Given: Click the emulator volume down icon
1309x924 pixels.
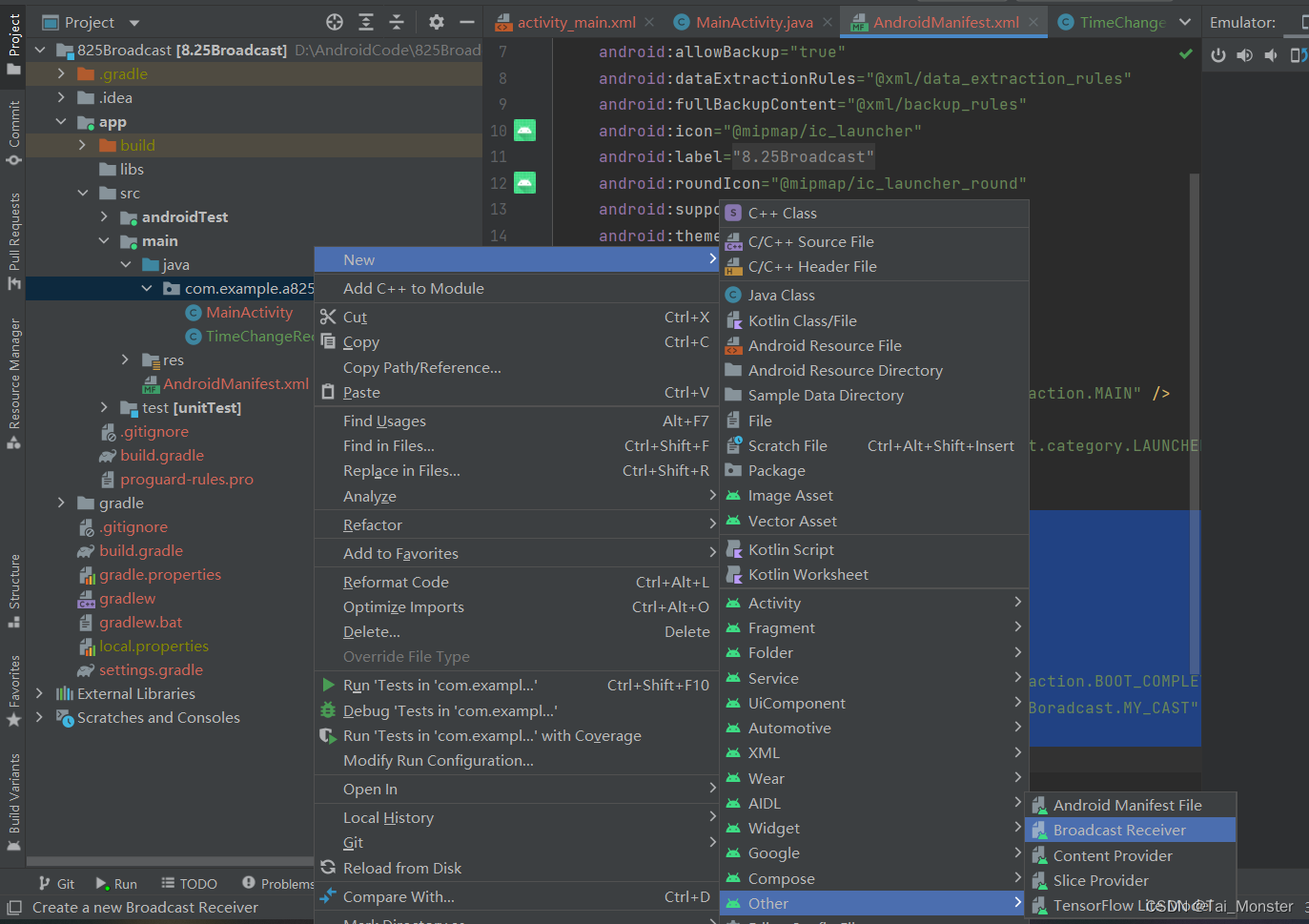Looking at the screenshot, I should [1271, 55].
